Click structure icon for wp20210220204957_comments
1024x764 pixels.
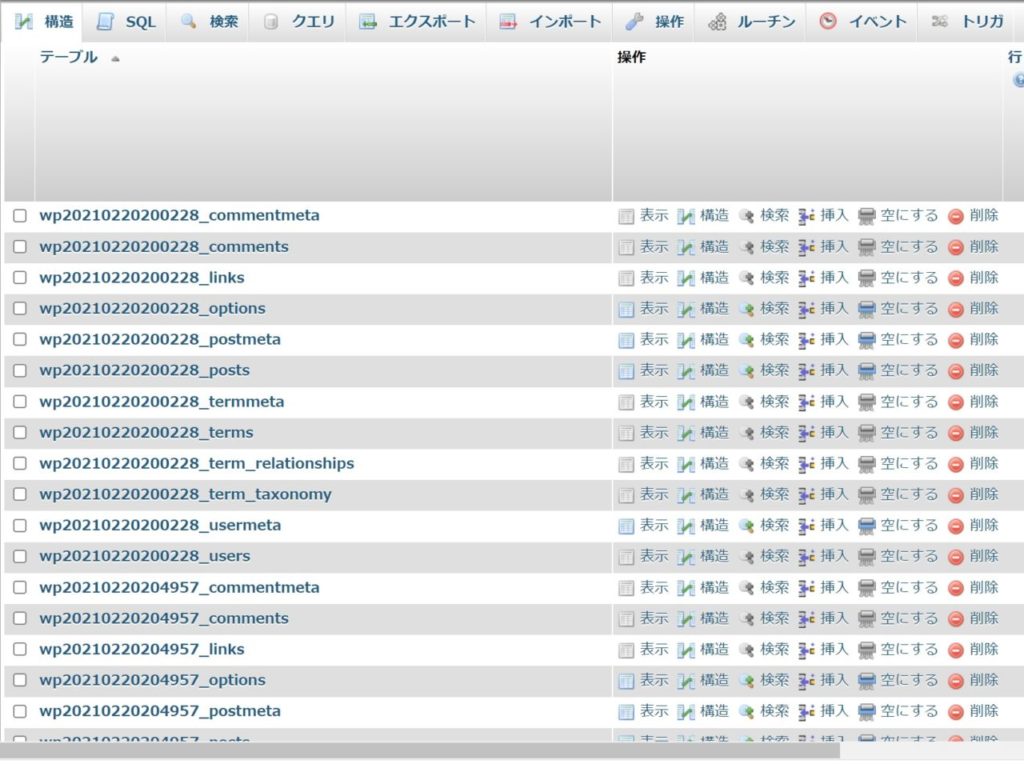[686, 619]
